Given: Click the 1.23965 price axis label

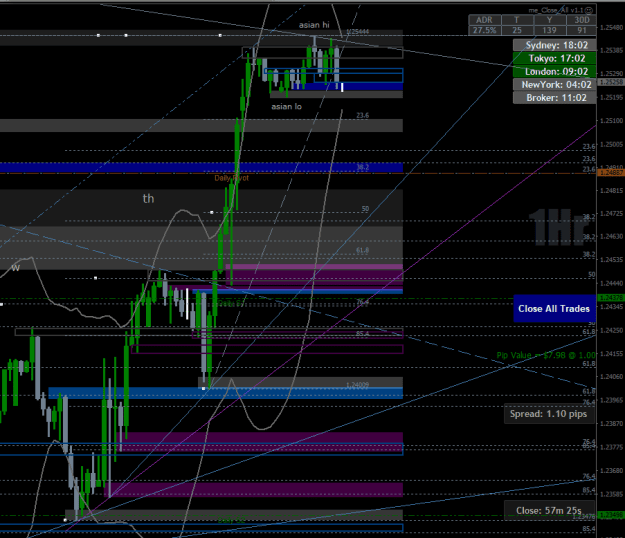Looking at the screenshot, I should (x=611, y=400).
